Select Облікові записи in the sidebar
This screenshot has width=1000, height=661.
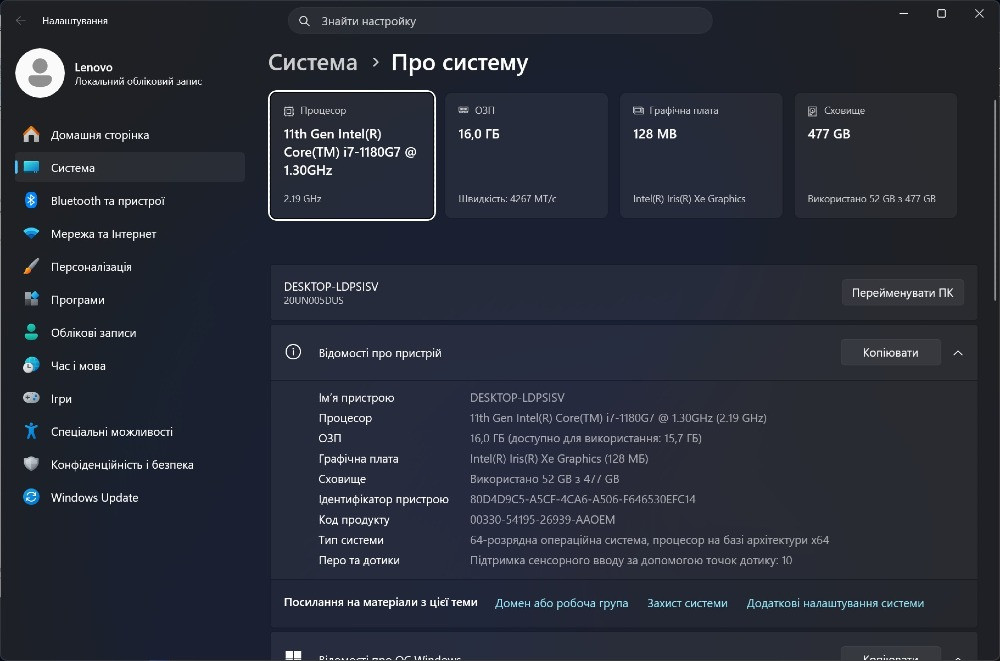130,332
